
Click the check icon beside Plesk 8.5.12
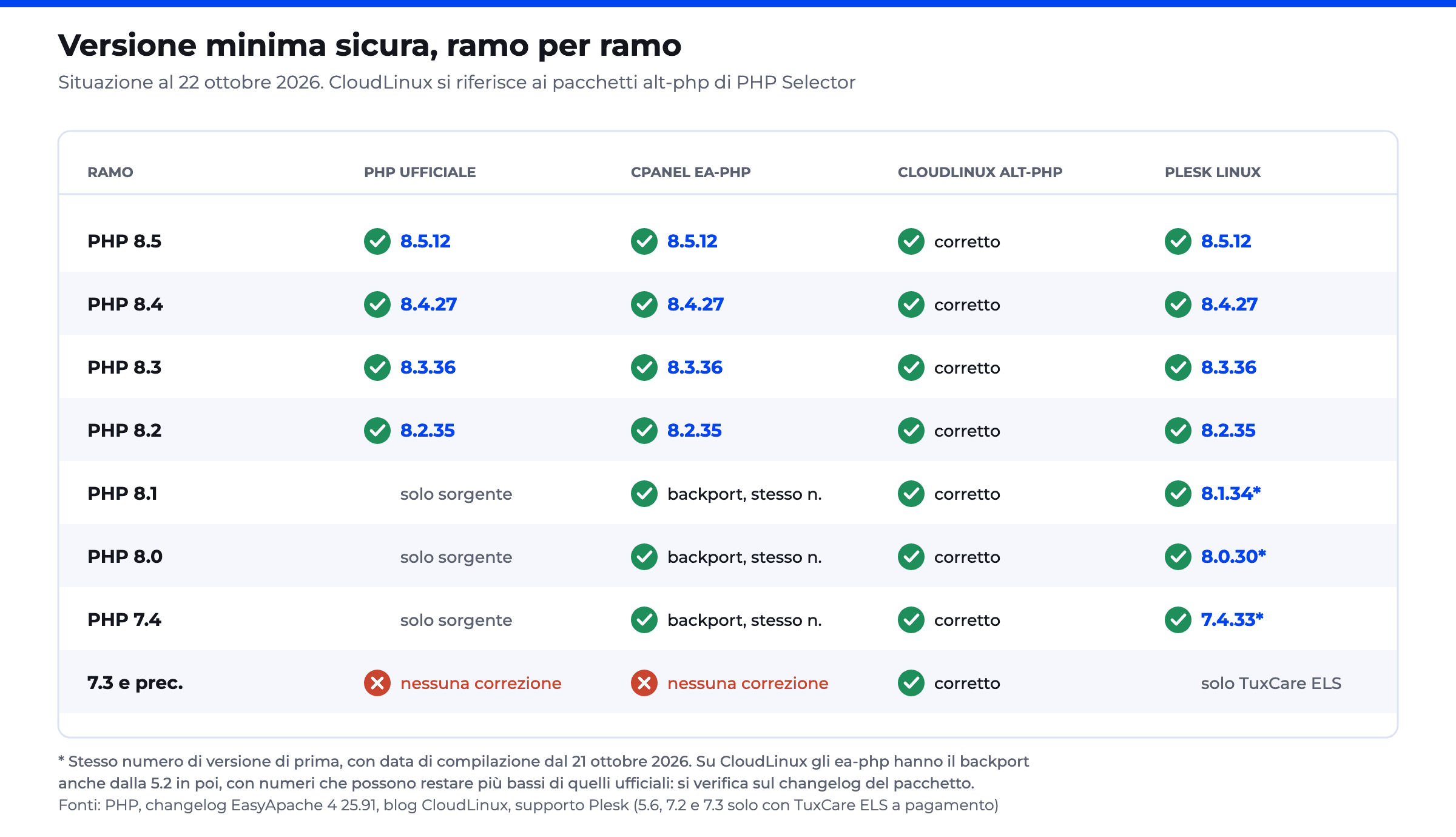coord(1178,241)
